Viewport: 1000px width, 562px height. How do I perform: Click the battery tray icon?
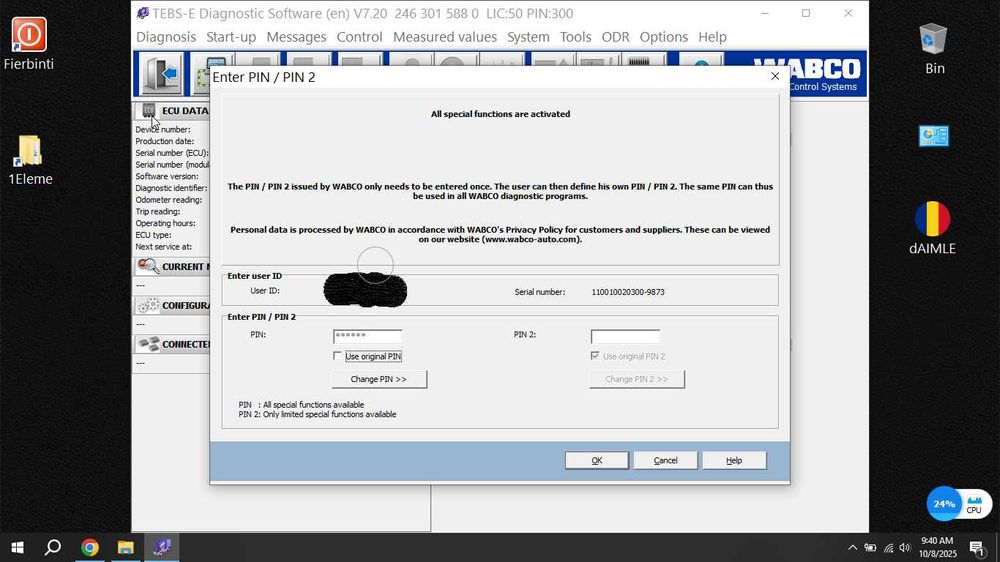(x=870, y=548)
